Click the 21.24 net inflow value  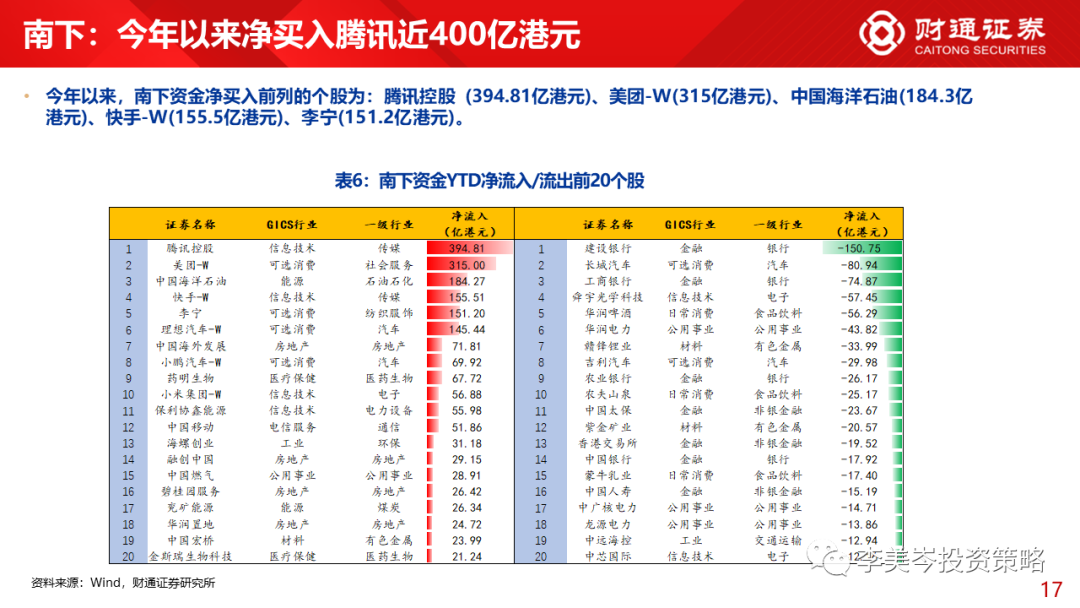coord(466,556)
